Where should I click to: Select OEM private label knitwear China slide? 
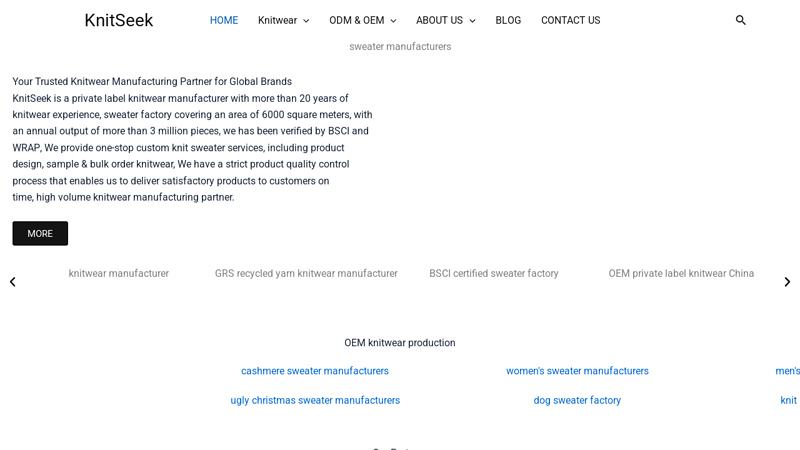click(681, 273)
